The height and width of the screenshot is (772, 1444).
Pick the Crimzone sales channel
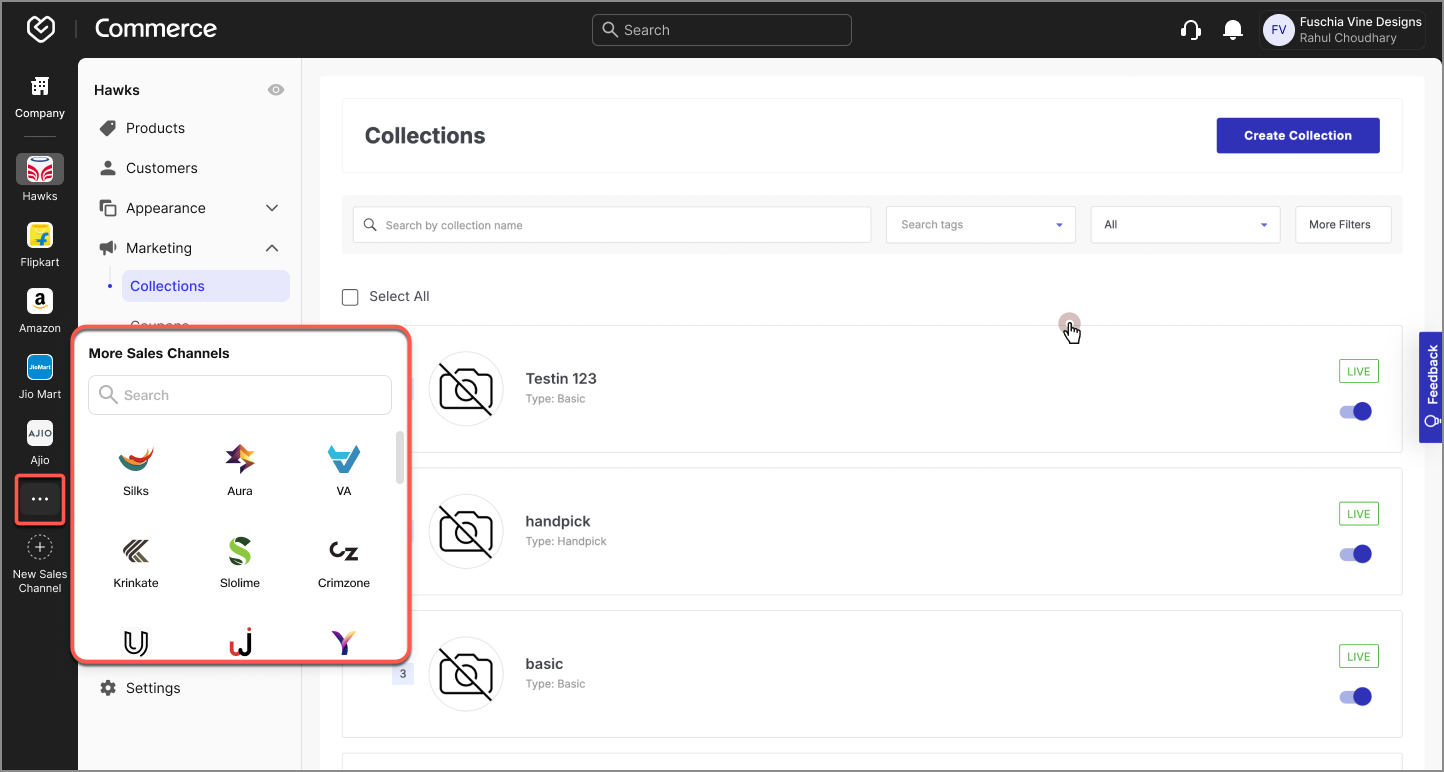[343, 553]
